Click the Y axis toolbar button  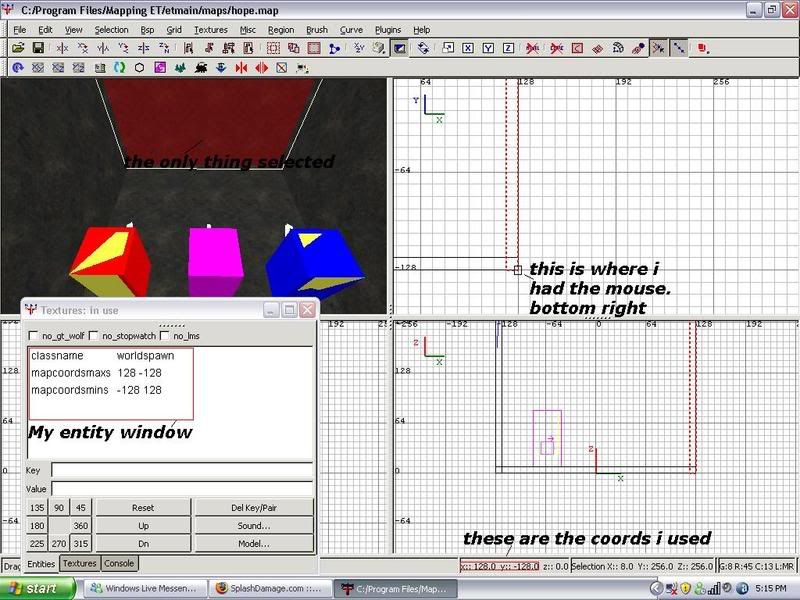point(487,48)
